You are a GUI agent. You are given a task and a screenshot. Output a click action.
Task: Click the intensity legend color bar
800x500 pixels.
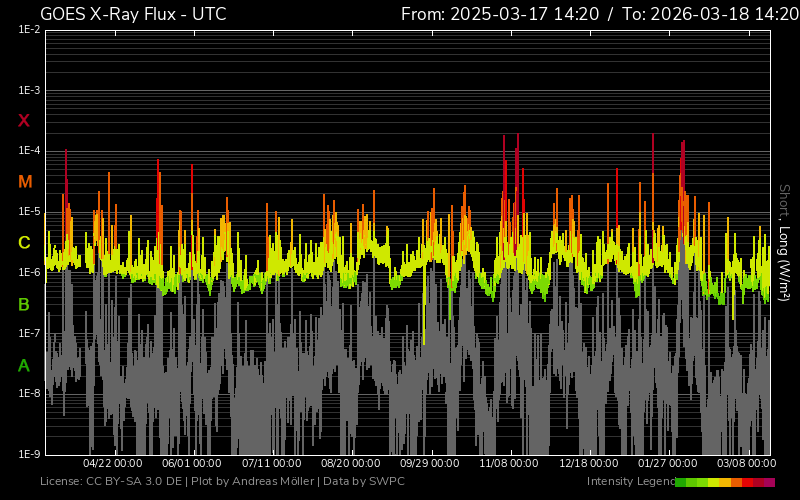point(724,482)
